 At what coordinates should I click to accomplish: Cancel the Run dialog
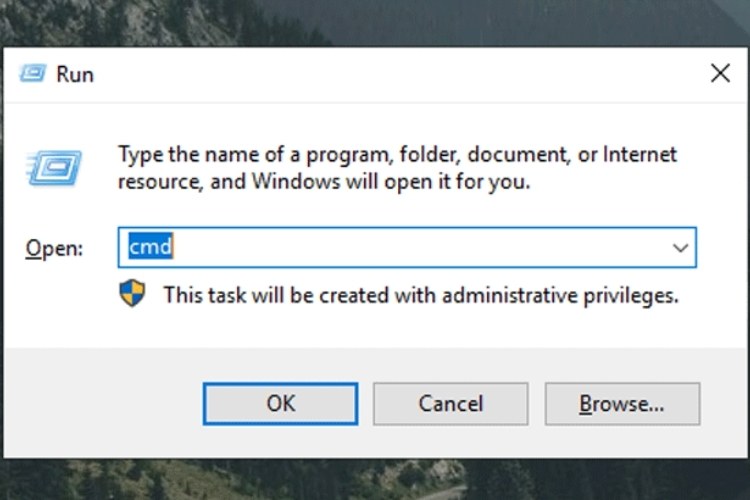click(x=451, y=403)
